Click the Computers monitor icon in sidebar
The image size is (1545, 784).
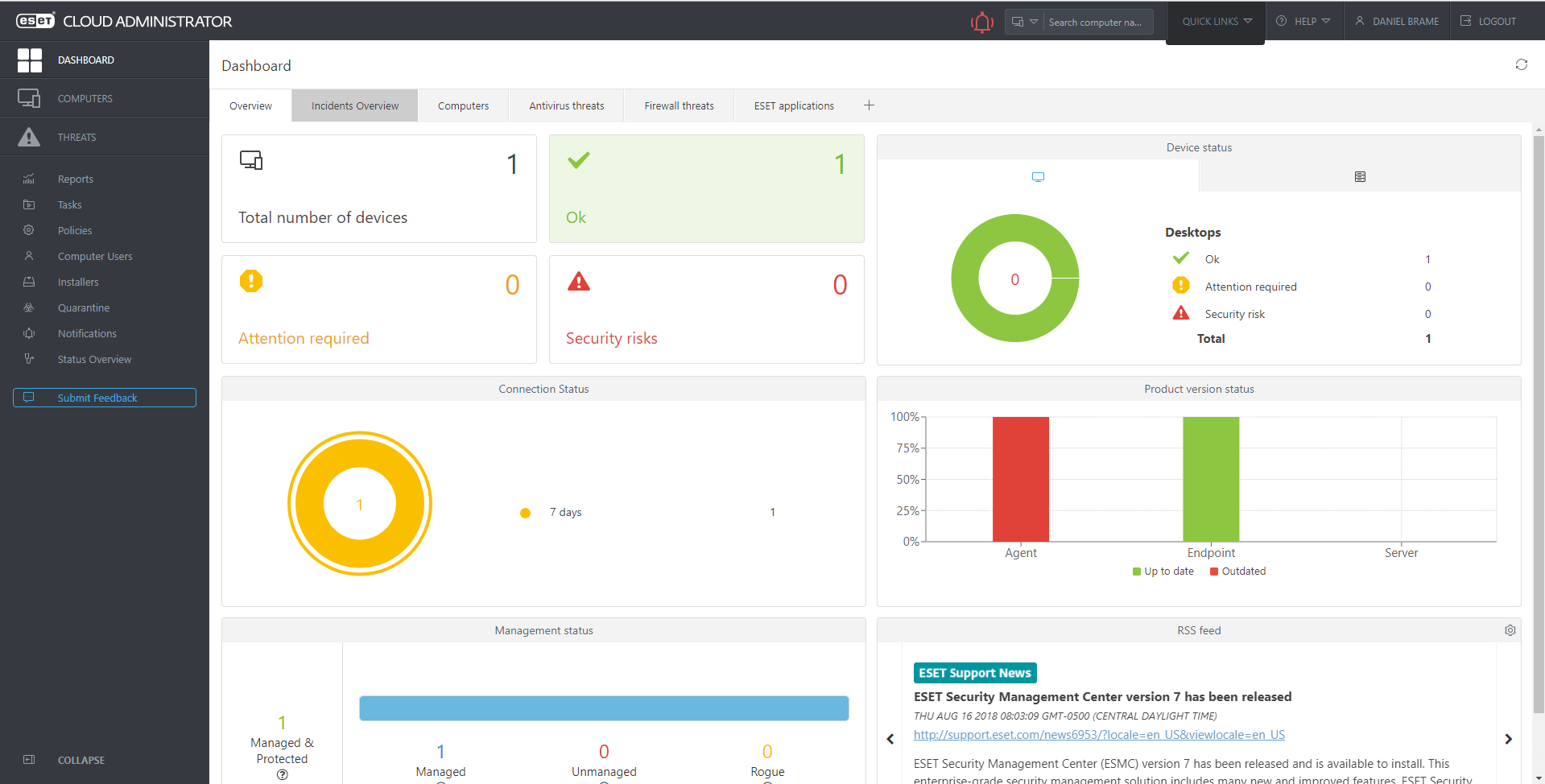pyautogui.click(x=29, y=98)
